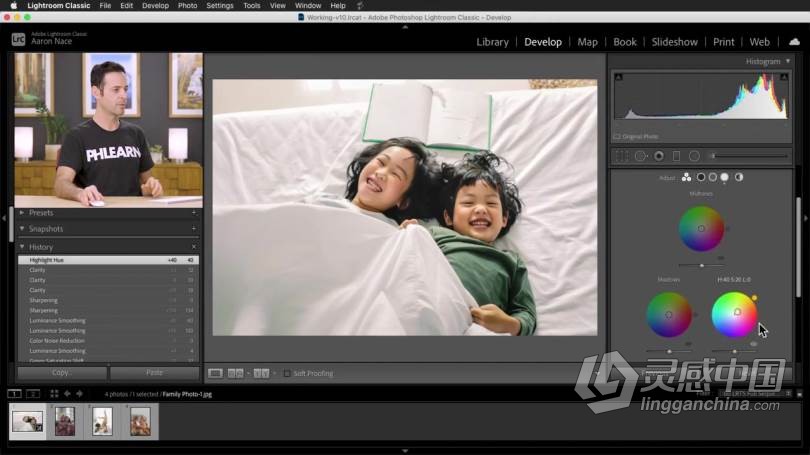Switch to the Slideshow module
The height and width of the screenshot is (455, 810).
[x=674, y=42]
